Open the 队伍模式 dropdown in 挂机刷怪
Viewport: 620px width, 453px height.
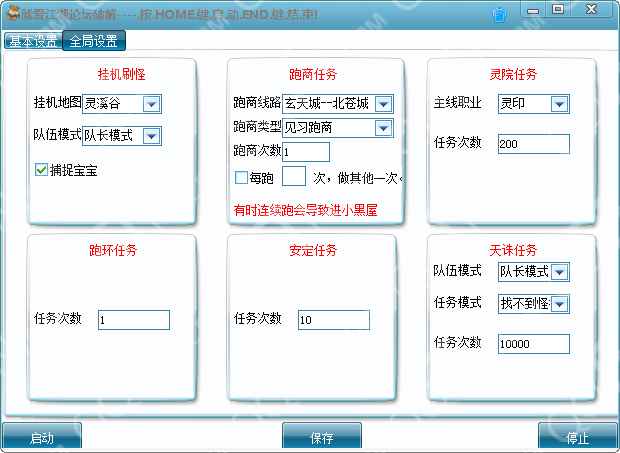[x=122, y=136]
